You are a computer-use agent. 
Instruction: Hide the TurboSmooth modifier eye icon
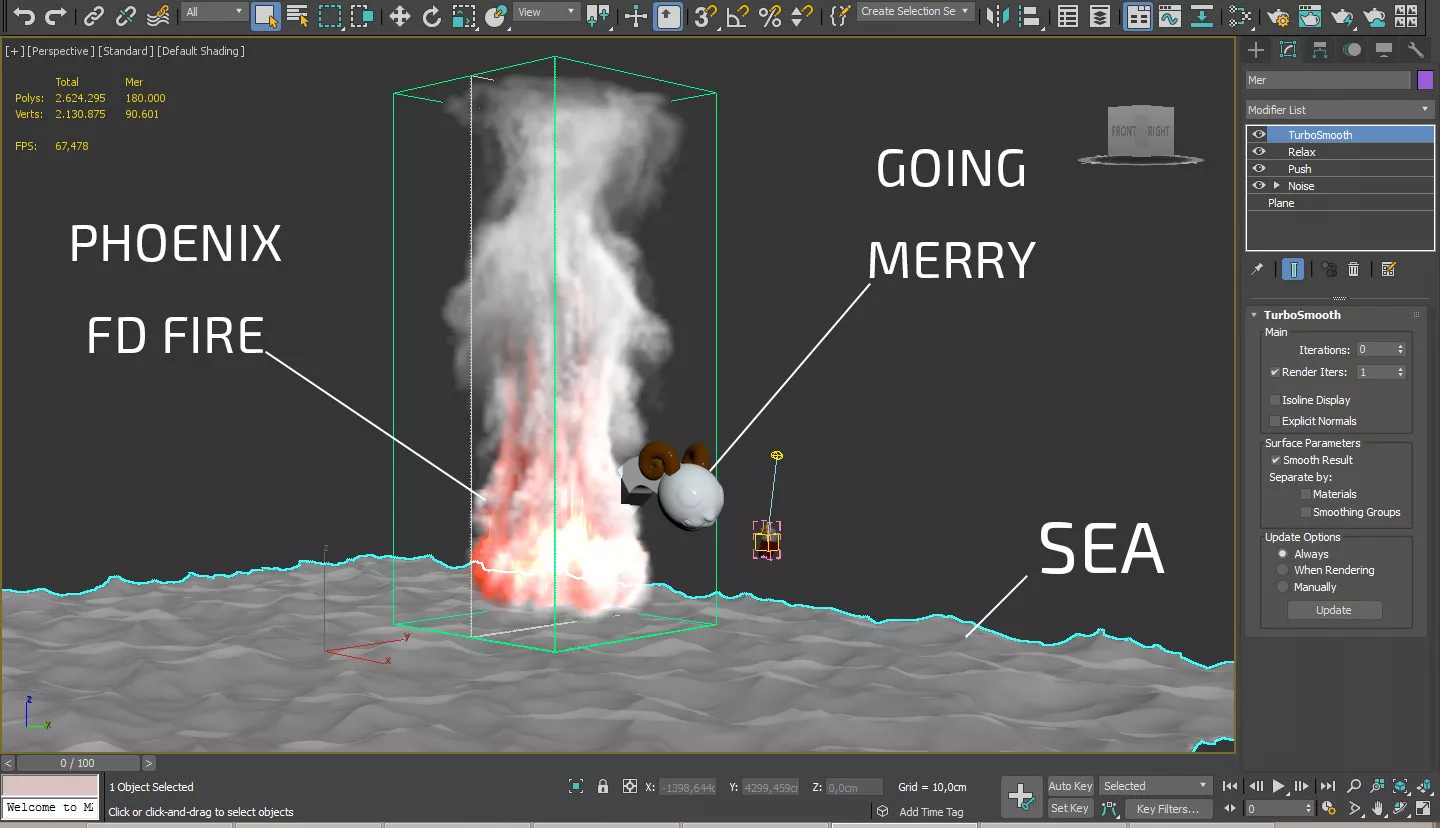(x=1259, y=135)
